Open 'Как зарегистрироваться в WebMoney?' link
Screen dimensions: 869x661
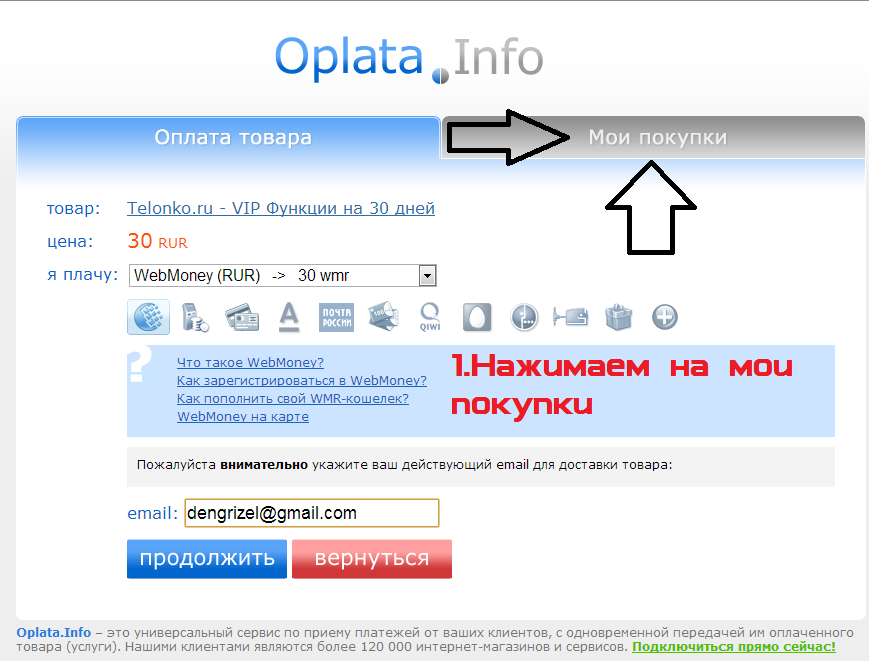tap(302, 381)
